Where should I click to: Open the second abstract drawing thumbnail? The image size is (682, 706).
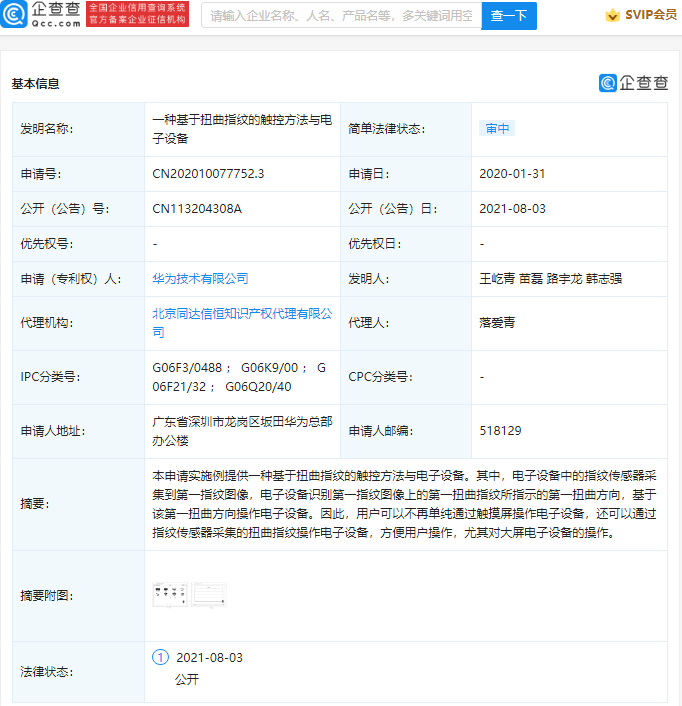(x=209, y=595)
